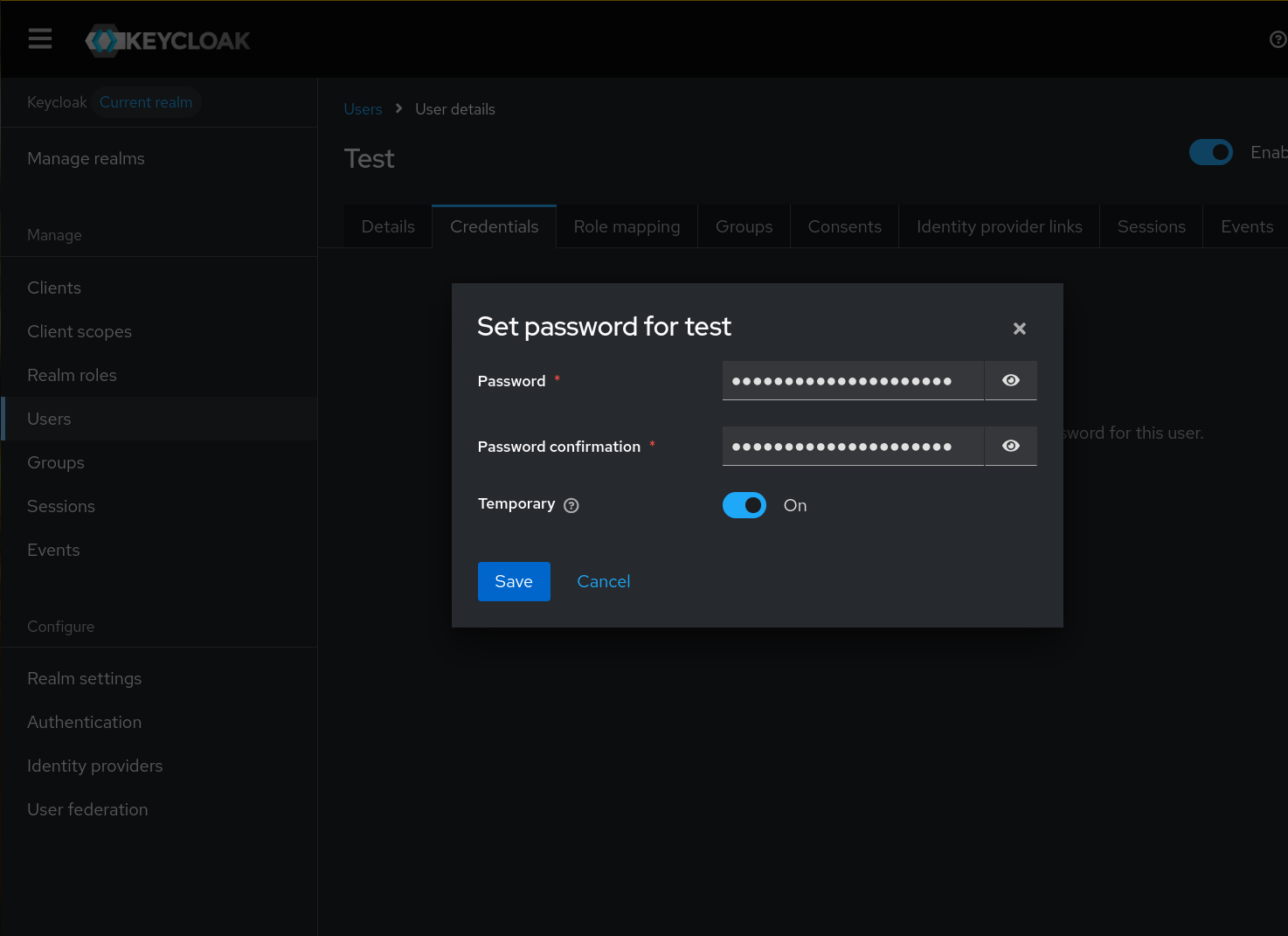Click the Keycloak logo

[x=168, y=40]
